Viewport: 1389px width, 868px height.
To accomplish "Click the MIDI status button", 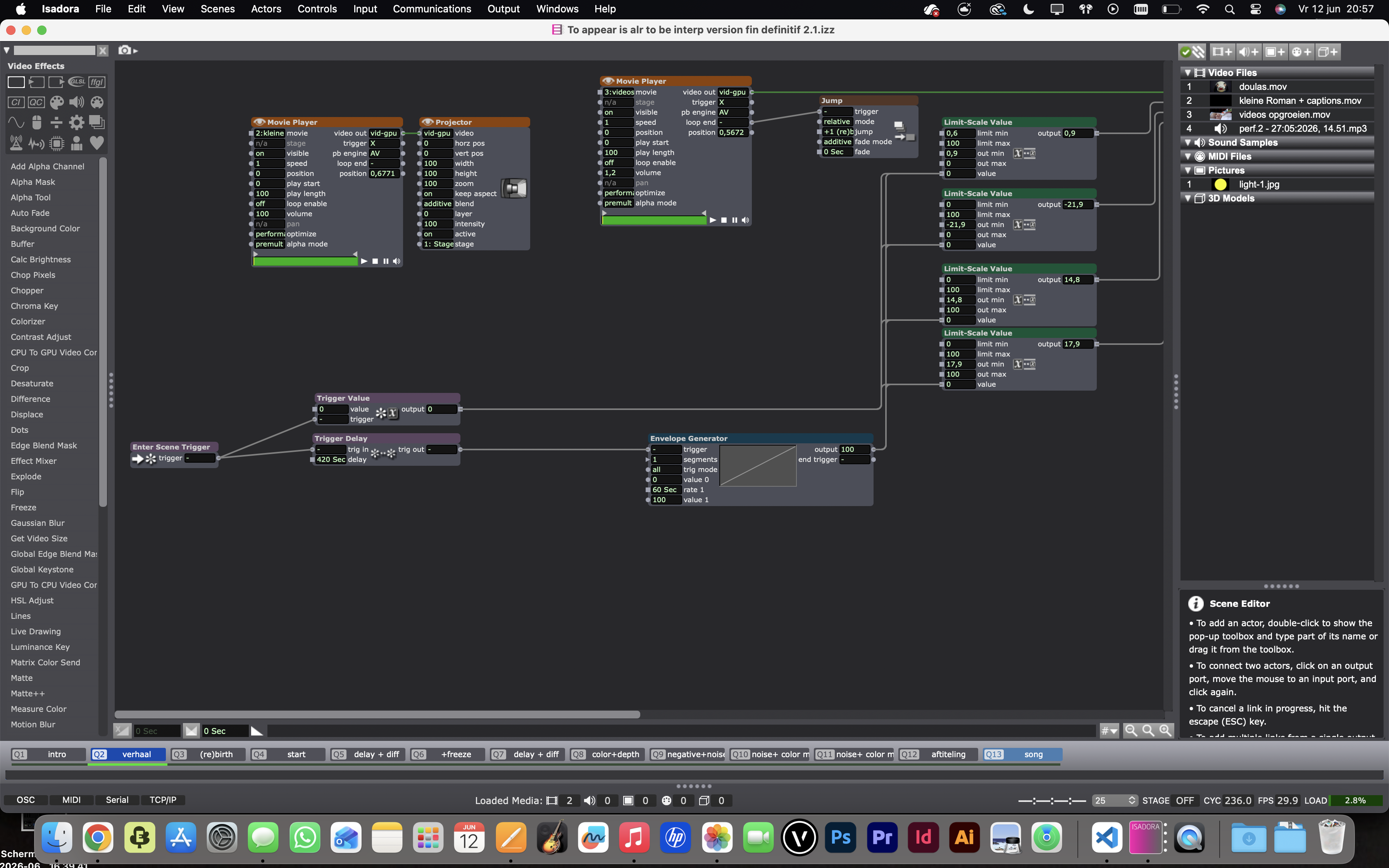I will pos(71,800).
